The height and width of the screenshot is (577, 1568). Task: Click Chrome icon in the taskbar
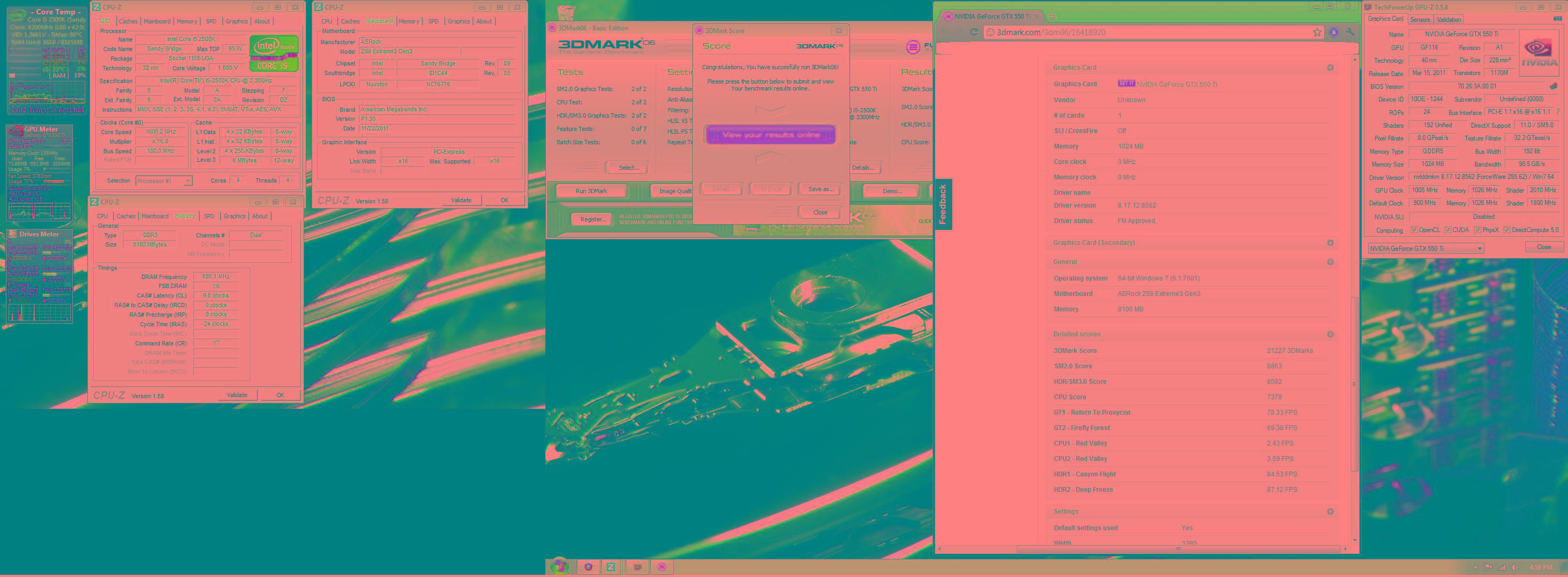click(588, 567)
